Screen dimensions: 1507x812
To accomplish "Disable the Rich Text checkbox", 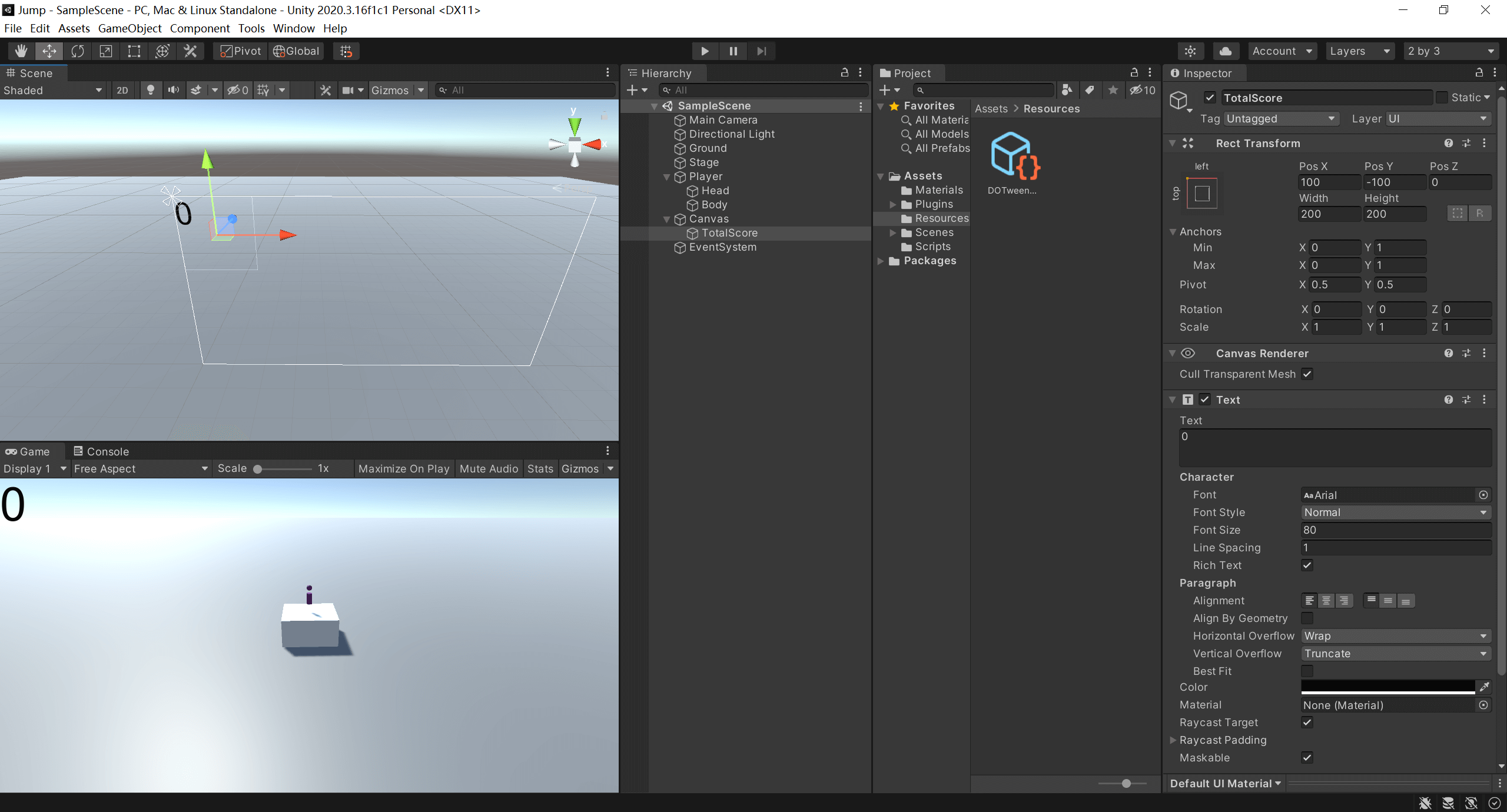I will point(1307,565).
